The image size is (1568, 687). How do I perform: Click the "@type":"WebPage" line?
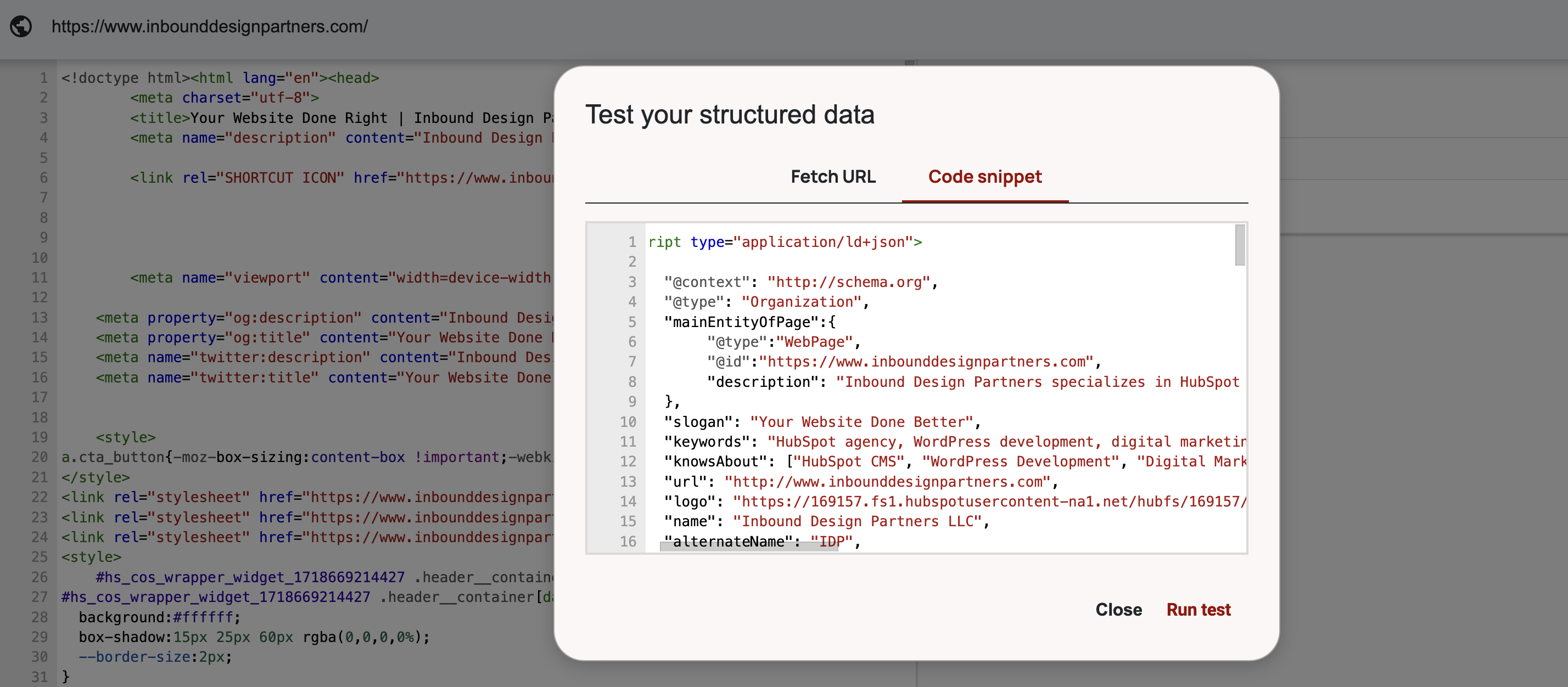pos(783,342)
